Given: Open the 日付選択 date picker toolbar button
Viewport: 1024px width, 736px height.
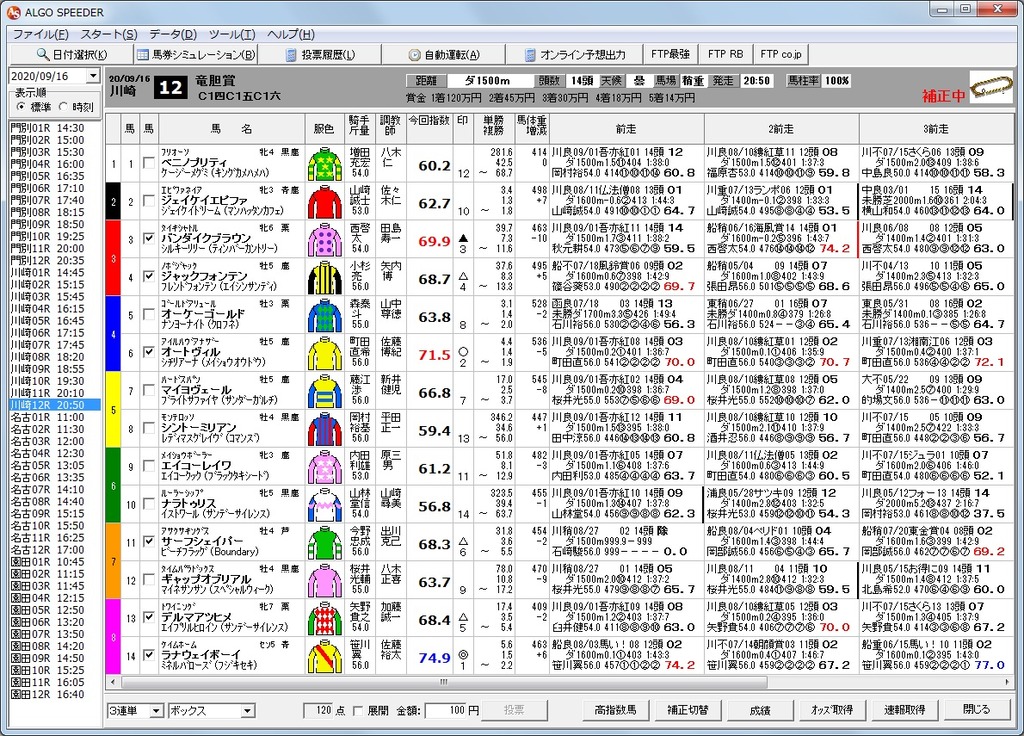Looking at the screenshot, I should (71, 55).
